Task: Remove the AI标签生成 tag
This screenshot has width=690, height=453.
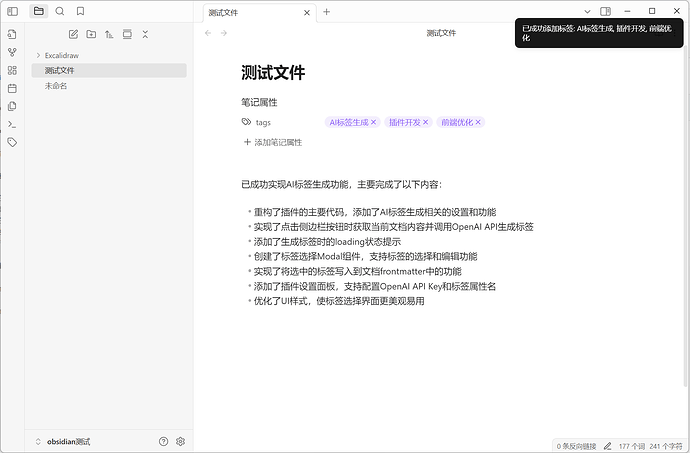Action: tap(374, 122)
